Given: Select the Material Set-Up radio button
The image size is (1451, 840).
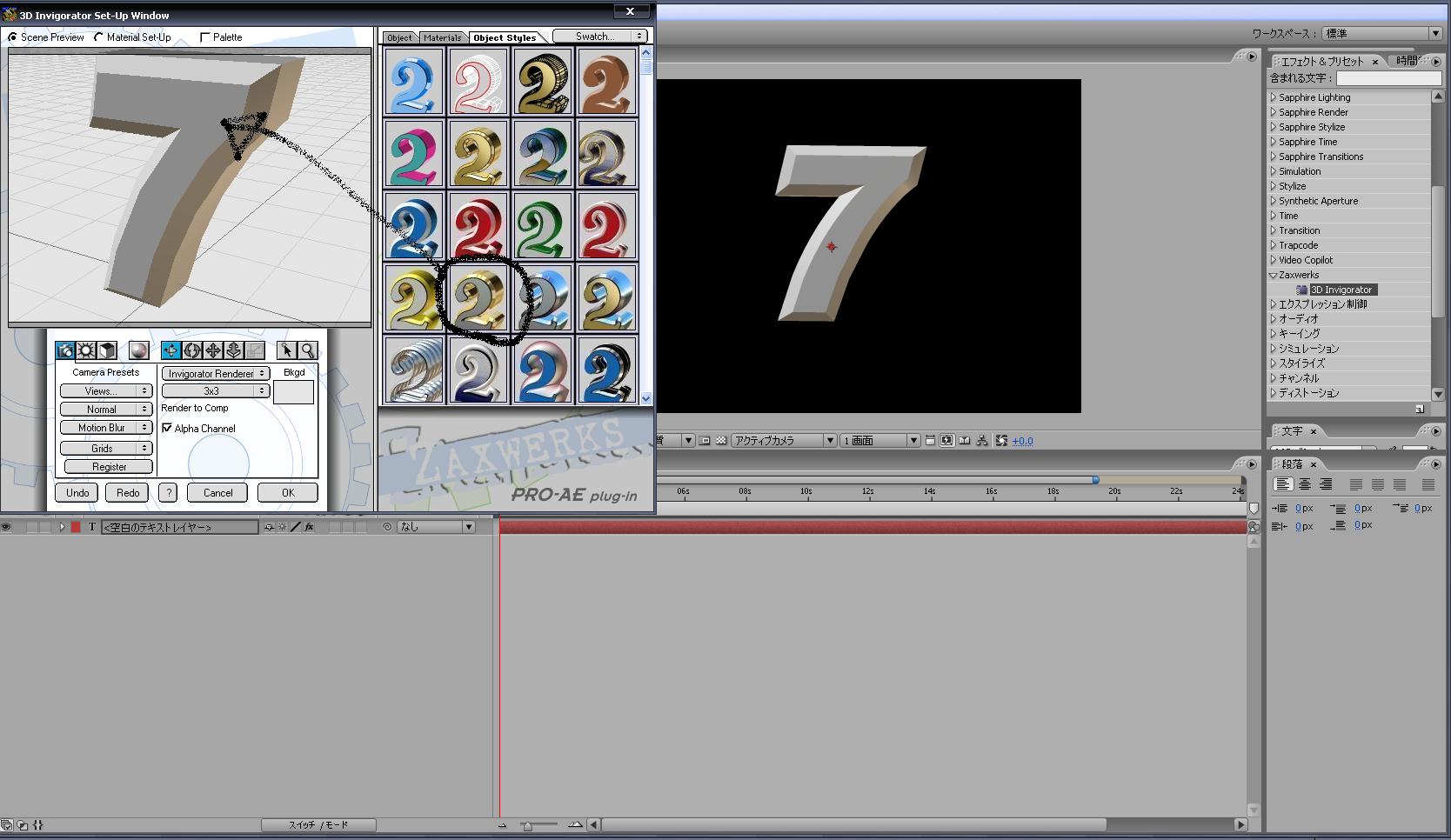Looking at the screenshot, I should [x=98, y=37].
